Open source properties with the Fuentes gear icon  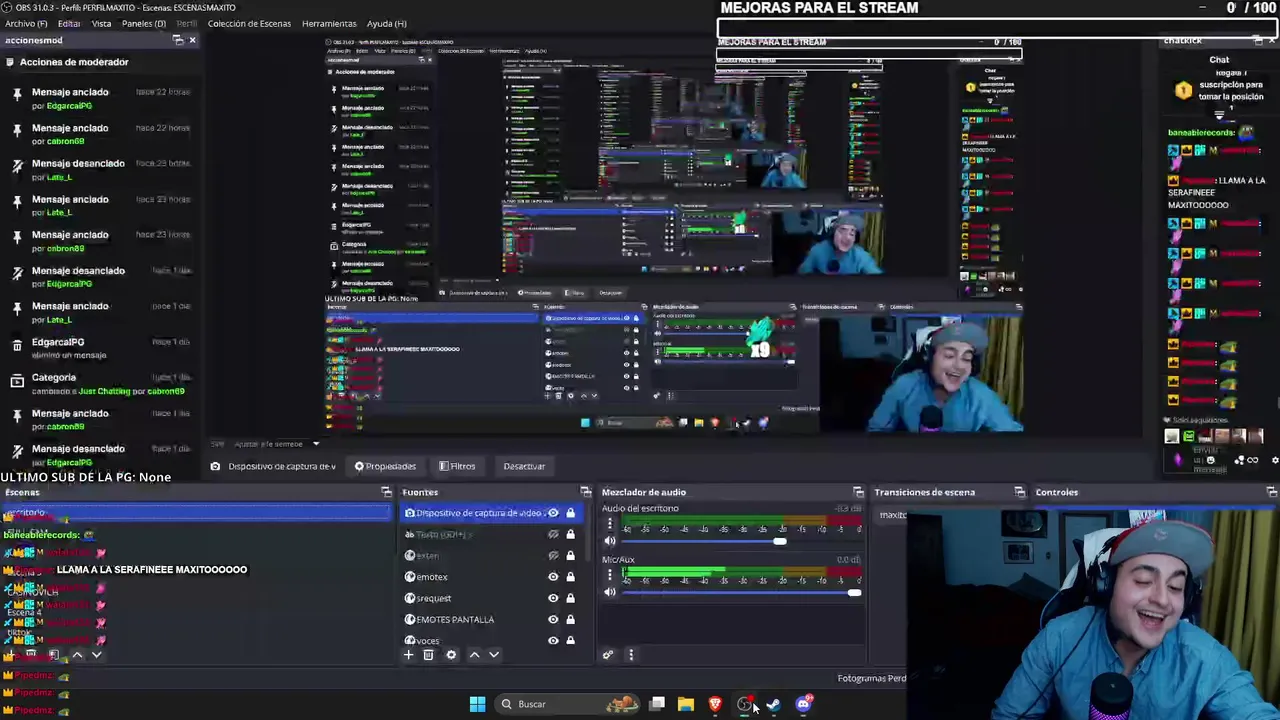pos(451,655)
